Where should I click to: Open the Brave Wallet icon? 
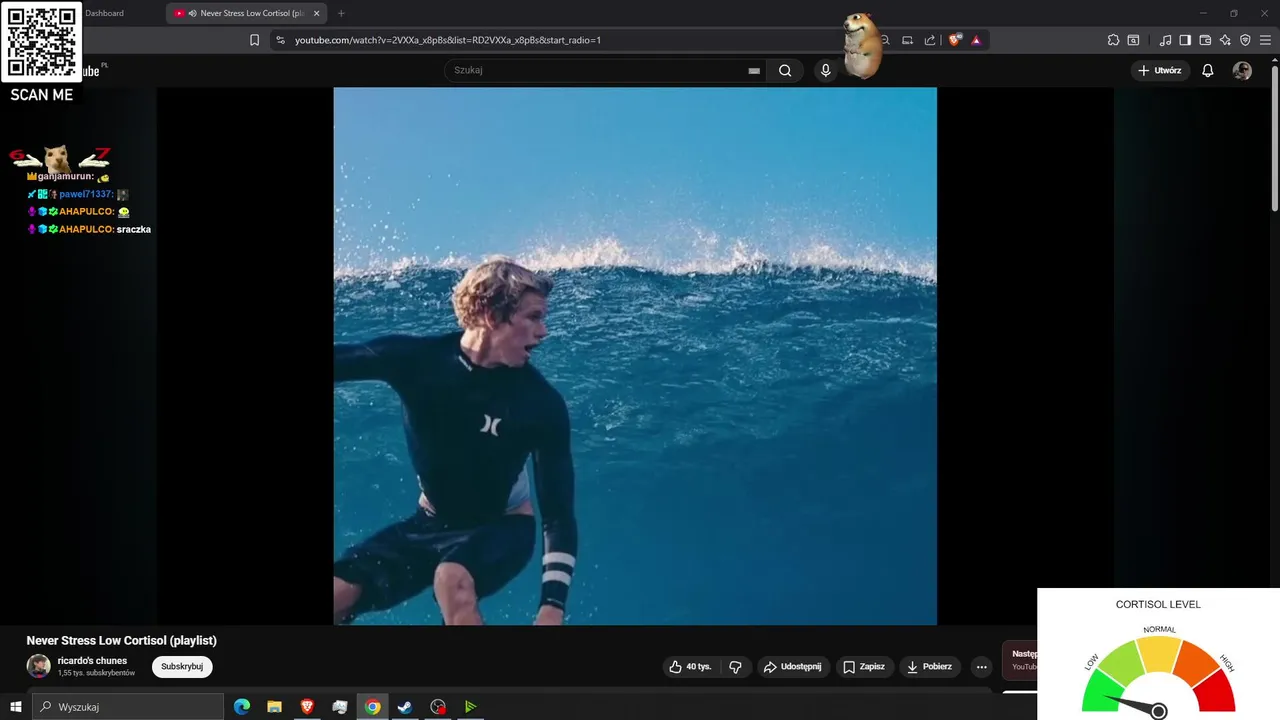pyautogui.click(x=1205, y=40)
